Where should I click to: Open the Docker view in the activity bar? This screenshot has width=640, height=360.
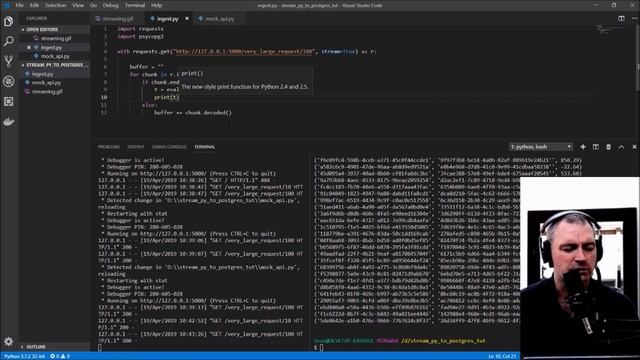(9, 122)
